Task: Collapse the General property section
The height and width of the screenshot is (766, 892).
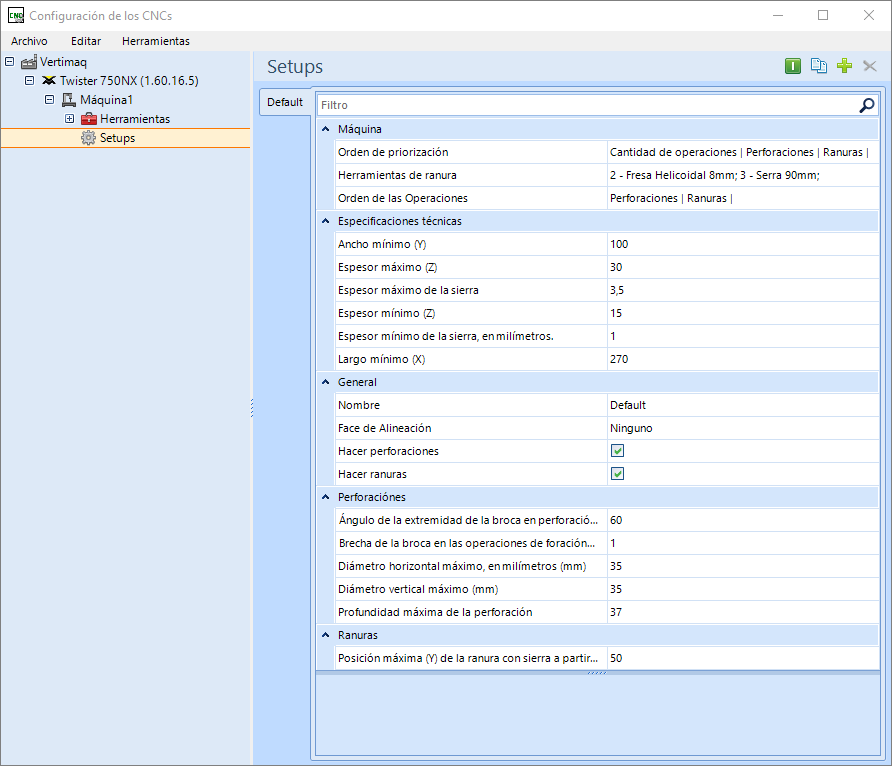Action: pos(325,382)
